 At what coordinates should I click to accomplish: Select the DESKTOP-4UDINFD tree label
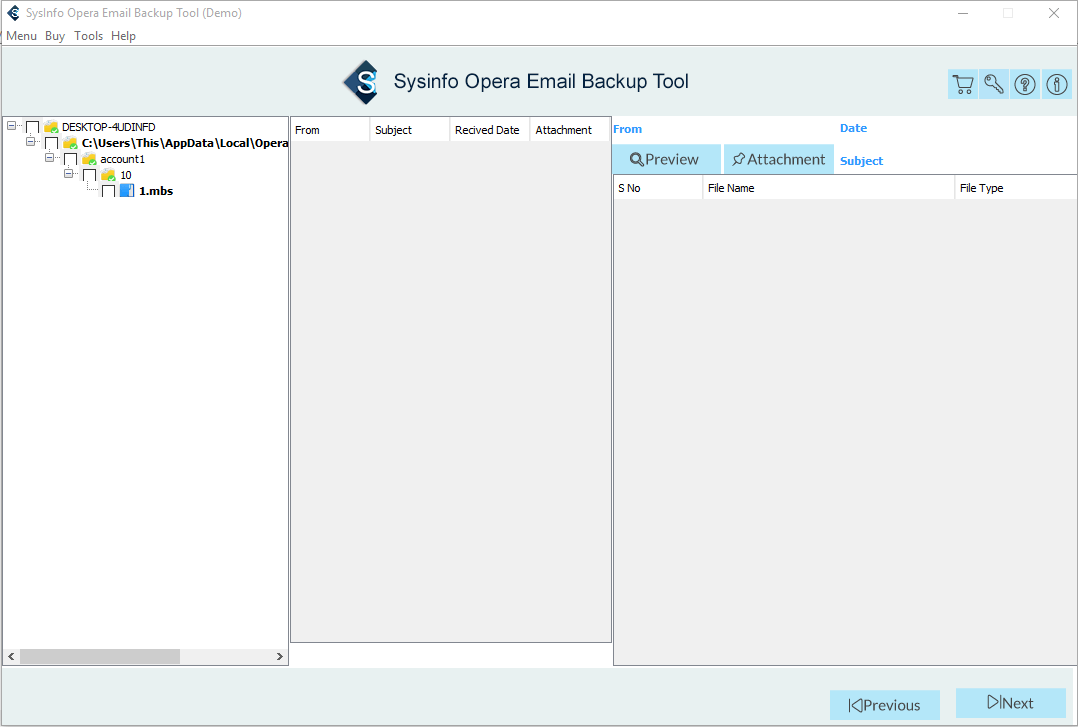(x=109, y=127)
